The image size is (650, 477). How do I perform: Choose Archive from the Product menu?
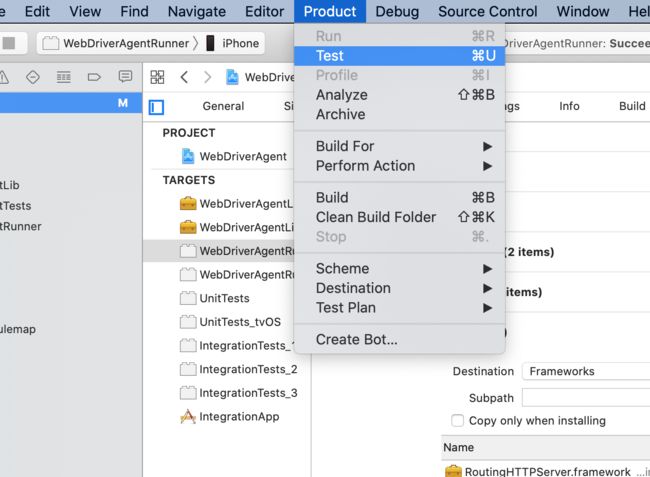400,114
